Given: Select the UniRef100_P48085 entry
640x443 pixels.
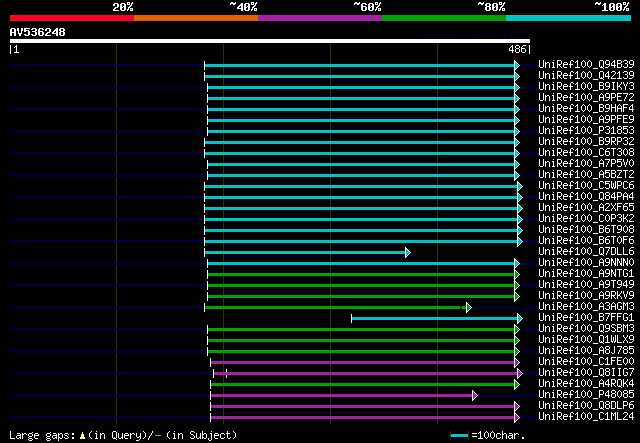Looking at the screenshot, I should [586, 395].
